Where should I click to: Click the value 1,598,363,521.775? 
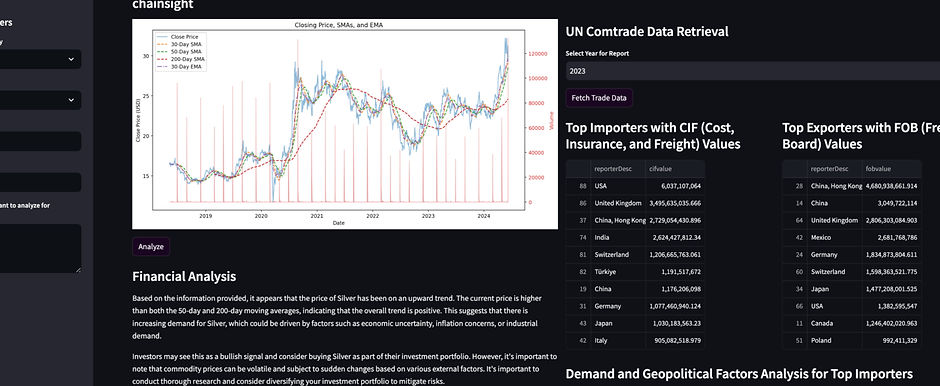pos(891,272)
